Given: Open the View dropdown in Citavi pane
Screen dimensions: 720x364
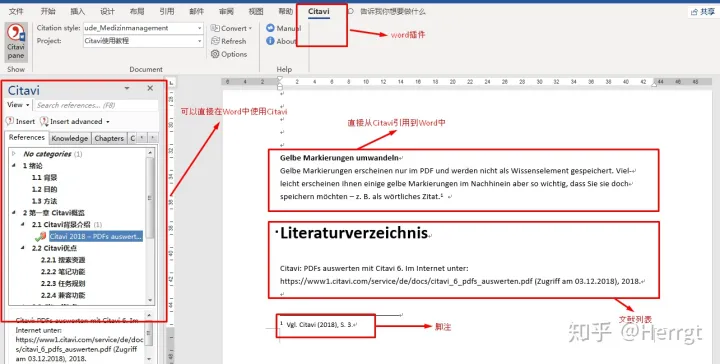Looking at the screenshot, I should pyautogui.click(x=18, y=105).
